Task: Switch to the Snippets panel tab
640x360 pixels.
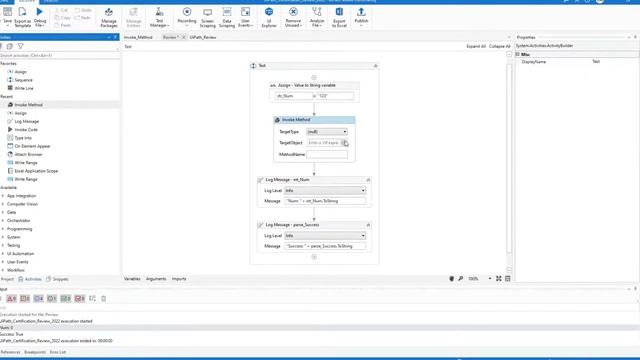Action: [57, 279]
